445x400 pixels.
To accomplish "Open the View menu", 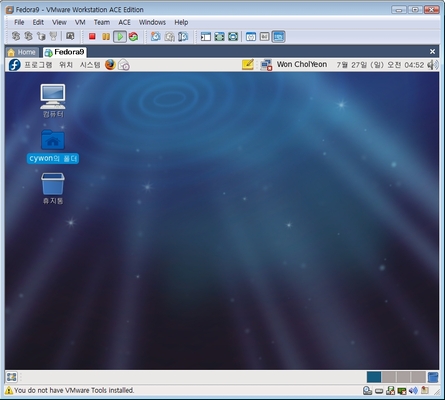I will [59, 22].
